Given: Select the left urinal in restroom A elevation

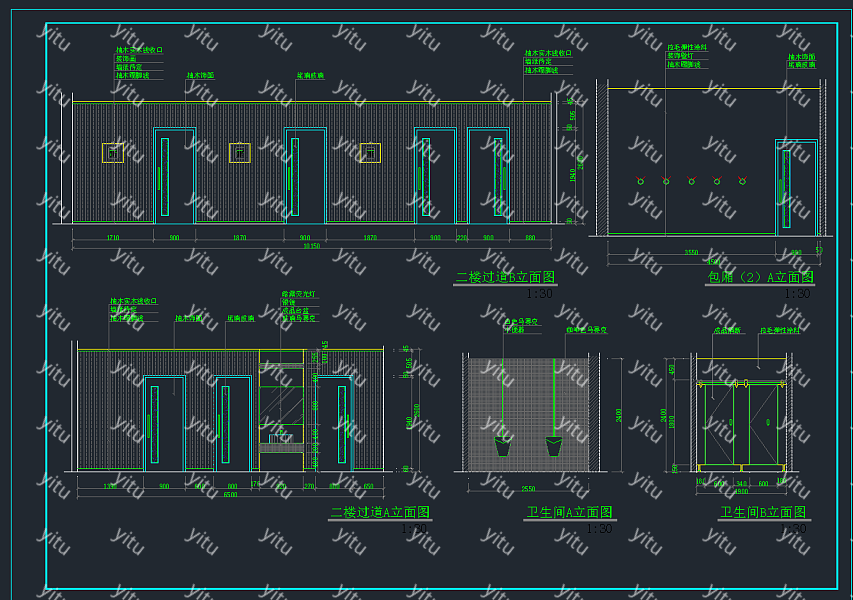Looking at the screenshot, I should 502,445.
